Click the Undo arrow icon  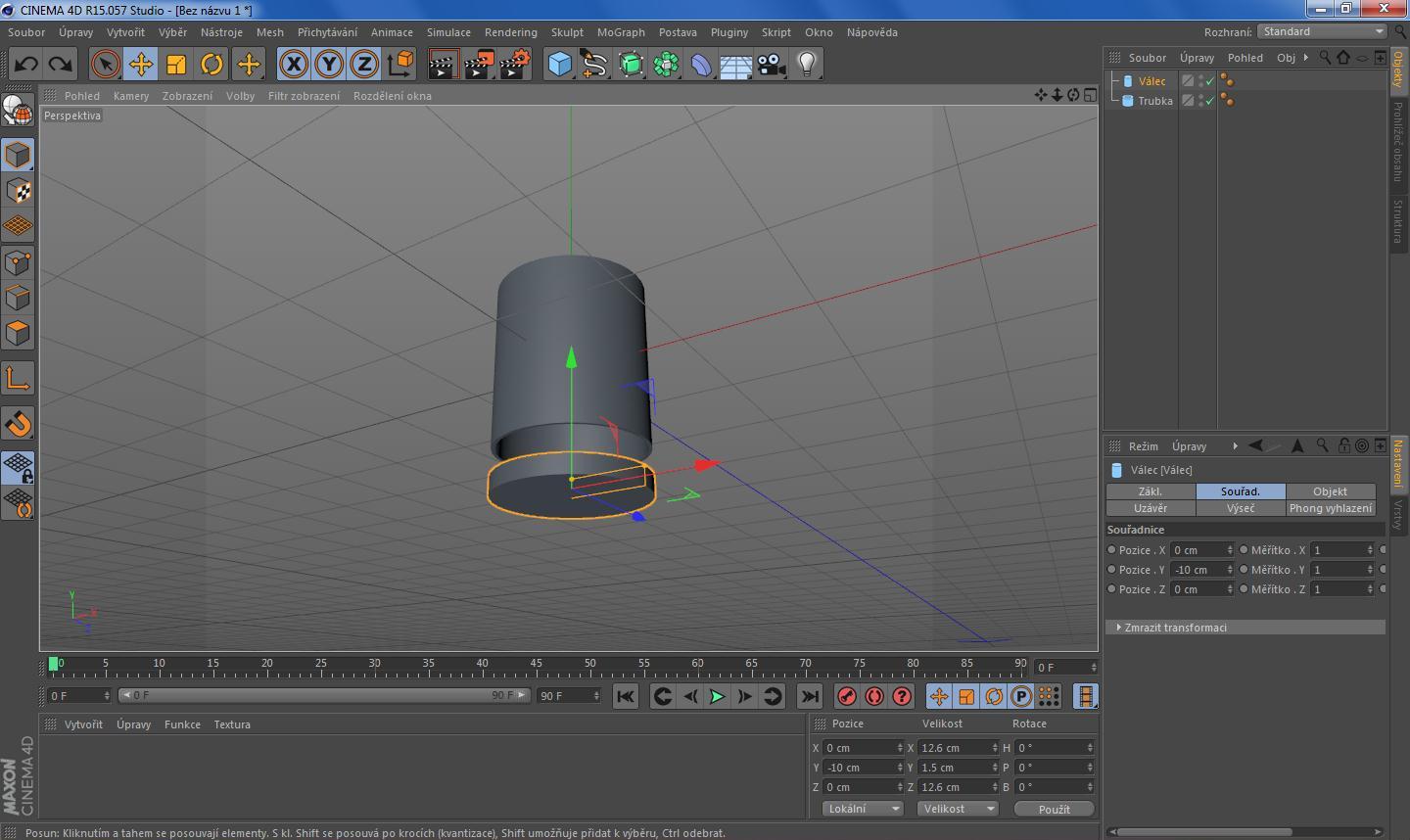tap(26, 65)
